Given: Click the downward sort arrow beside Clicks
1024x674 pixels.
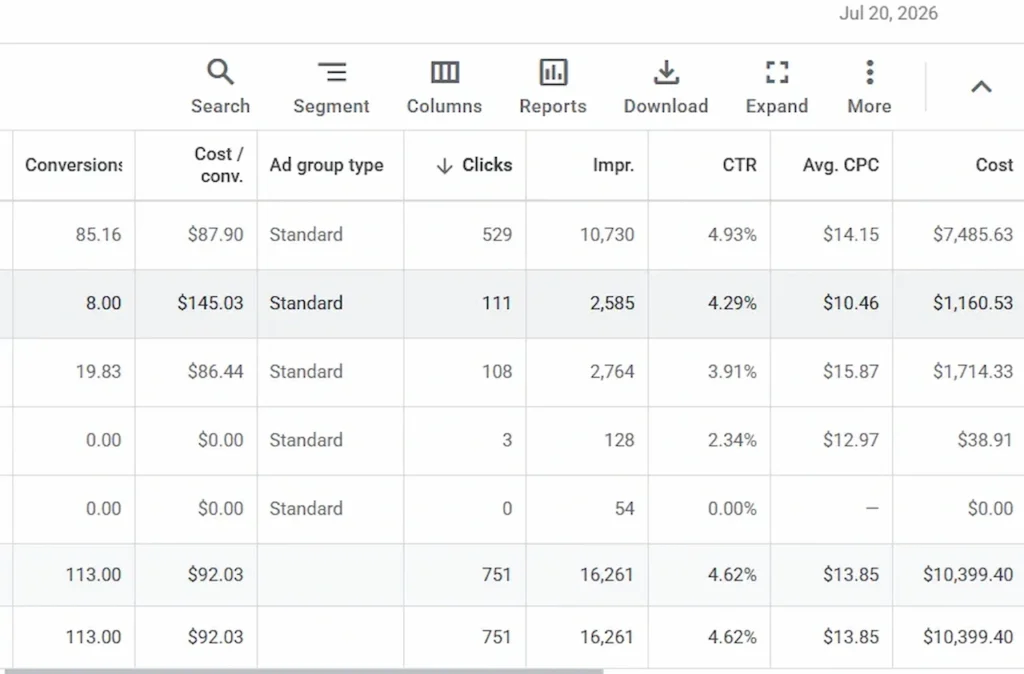Looking at the screenshot, I should click(x=444, y=166).
